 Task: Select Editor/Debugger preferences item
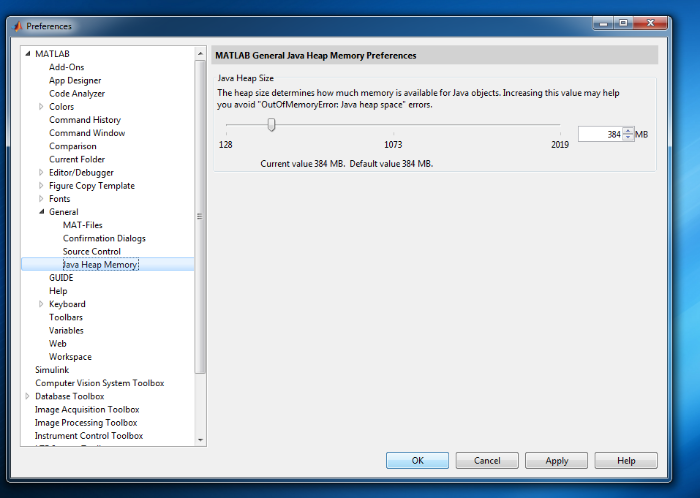coord(81,172)
